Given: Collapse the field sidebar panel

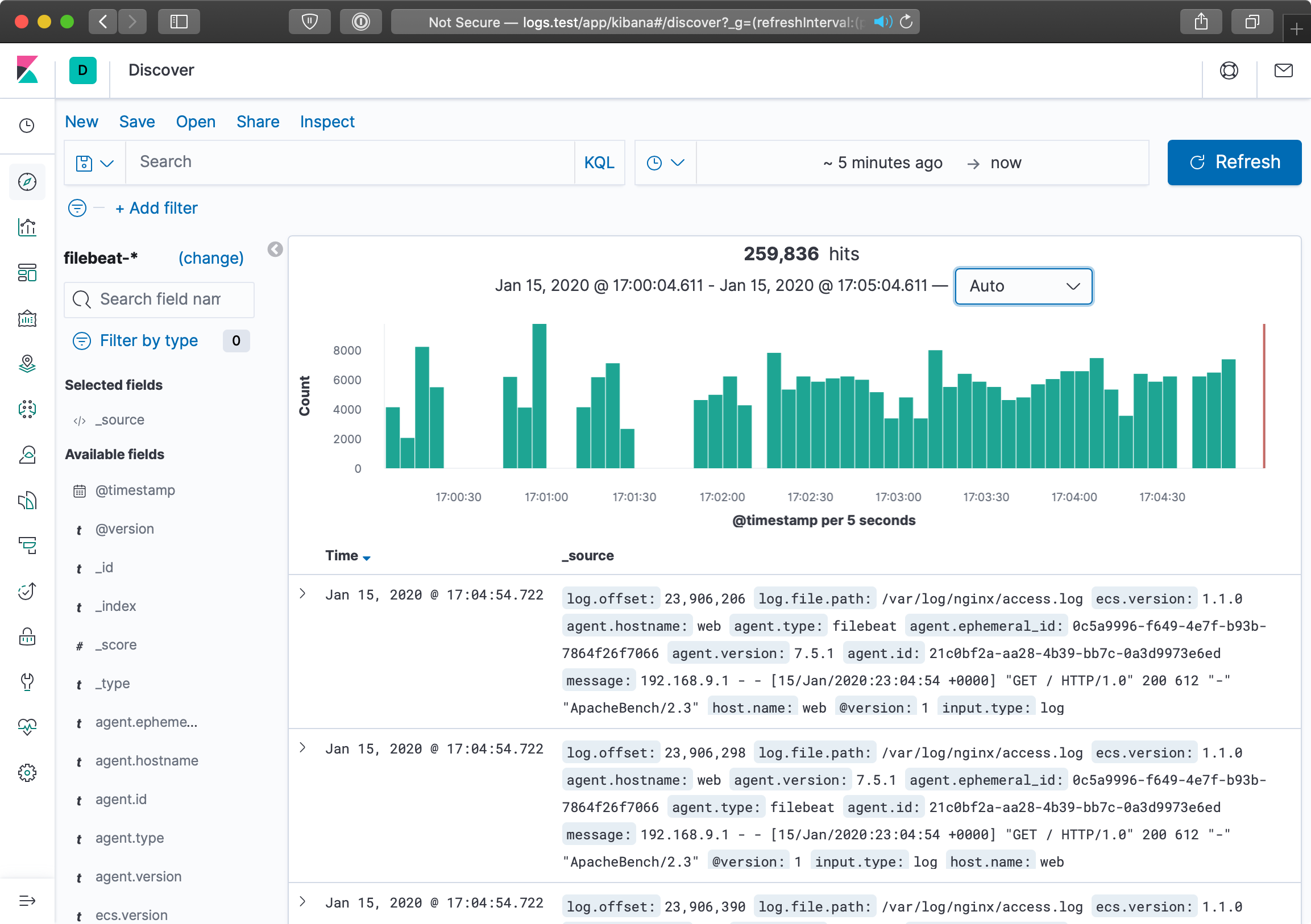Looking at the screenshot, I should coord(275,249).
